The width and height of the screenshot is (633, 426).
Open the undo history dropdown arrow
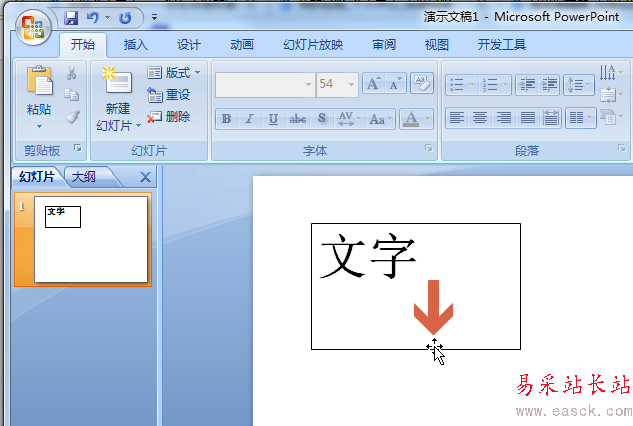107,17
